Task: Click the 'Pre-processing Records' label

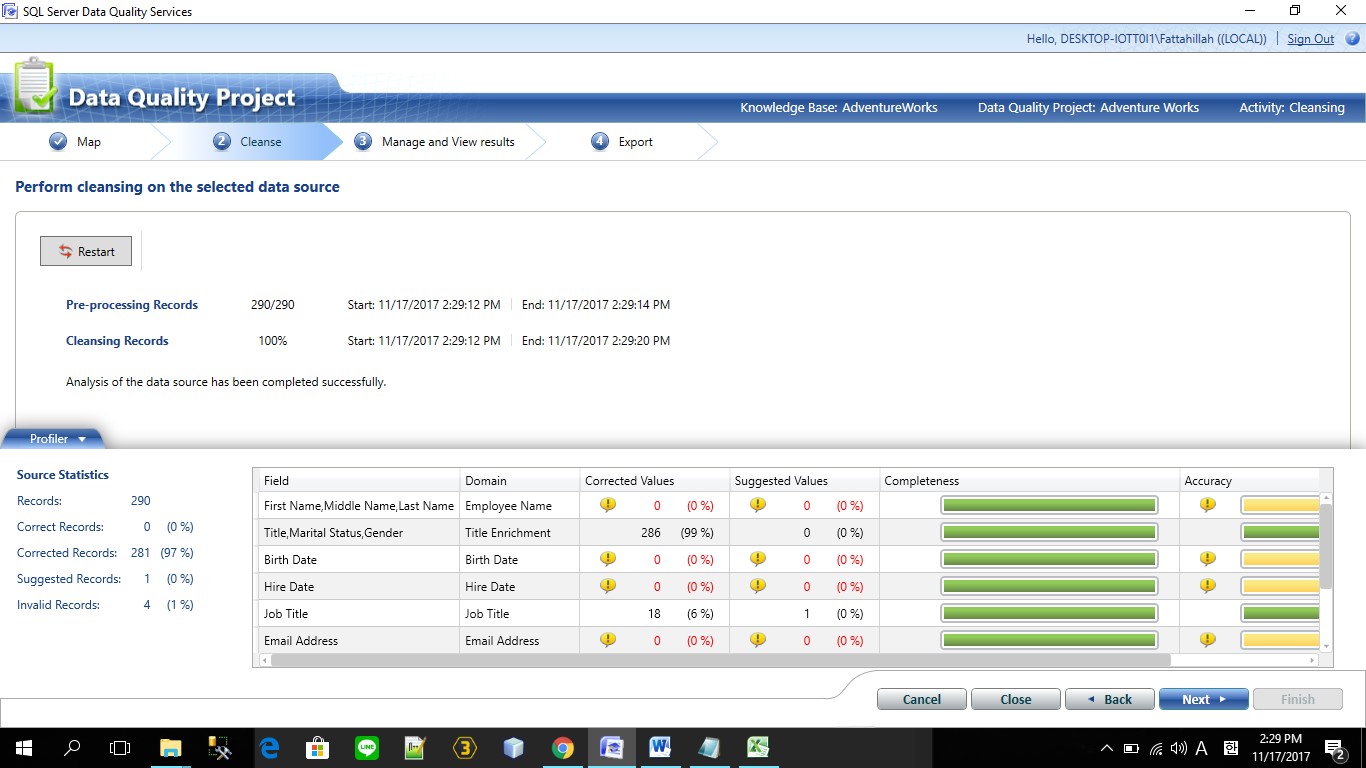Action: point(132,305)
